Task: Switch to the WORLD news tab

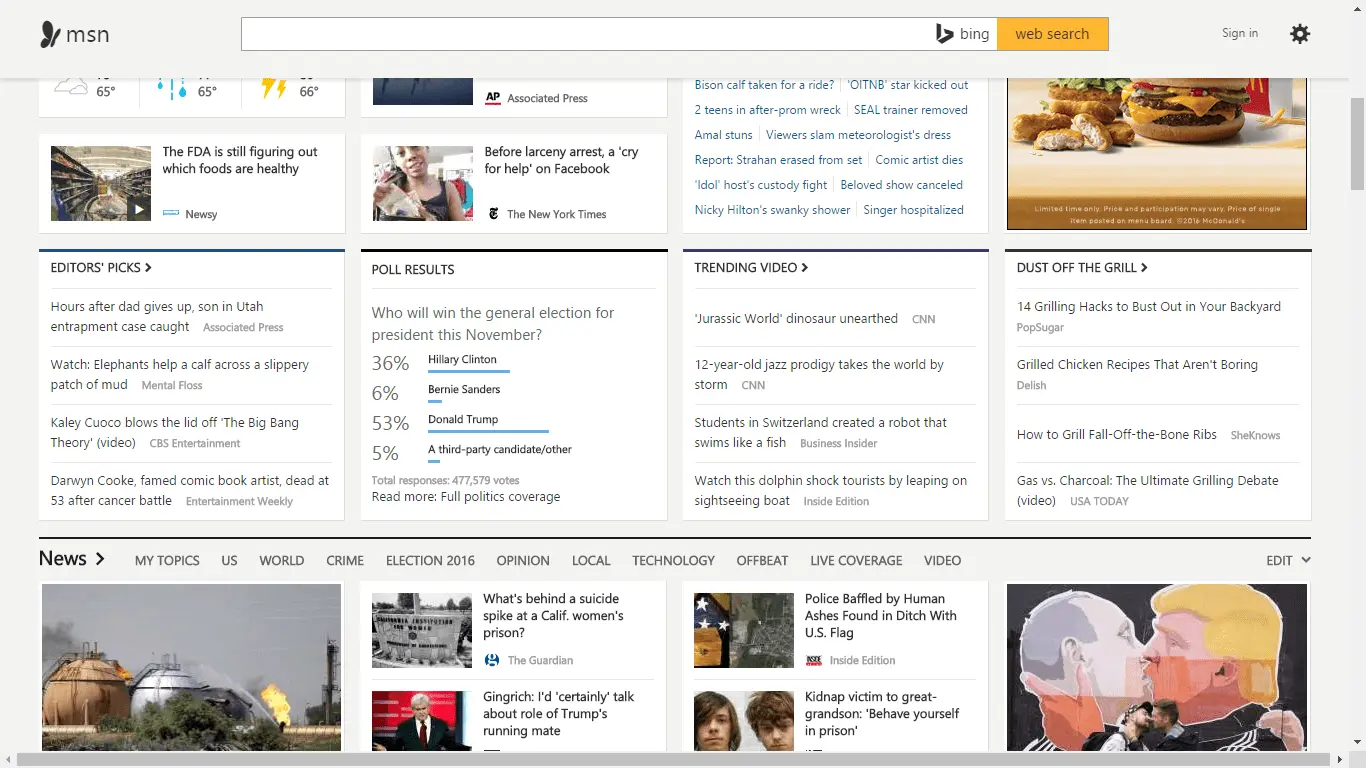Action: (x=282, y=561)
